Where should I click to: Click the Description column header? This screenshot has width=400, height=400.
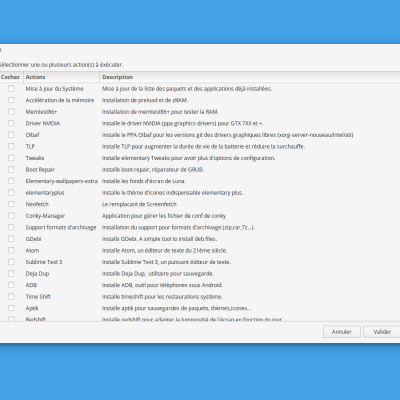tap(250, 77)
